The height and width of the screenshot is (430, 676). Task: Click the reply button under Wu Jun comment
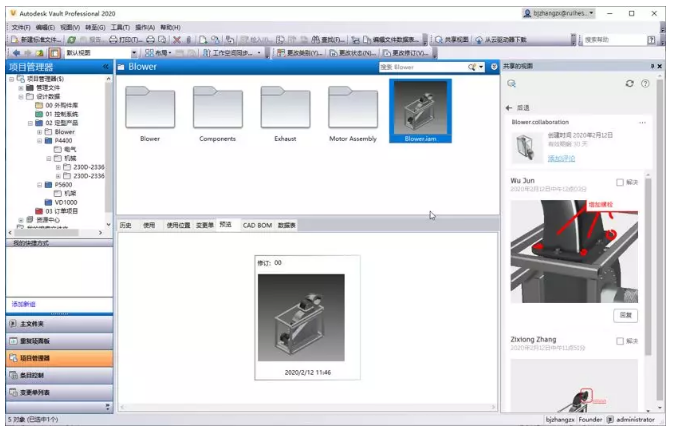click(626, 315)
